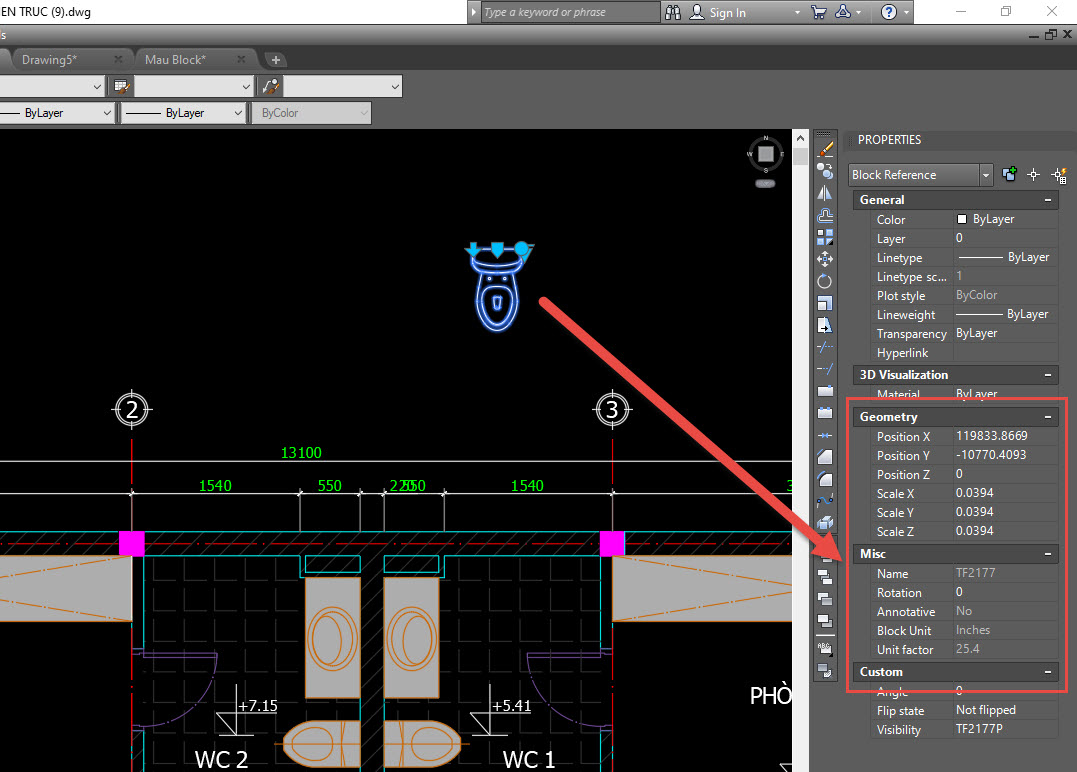
Task: Activate the Rotate tool
Action: pos(825,281)
